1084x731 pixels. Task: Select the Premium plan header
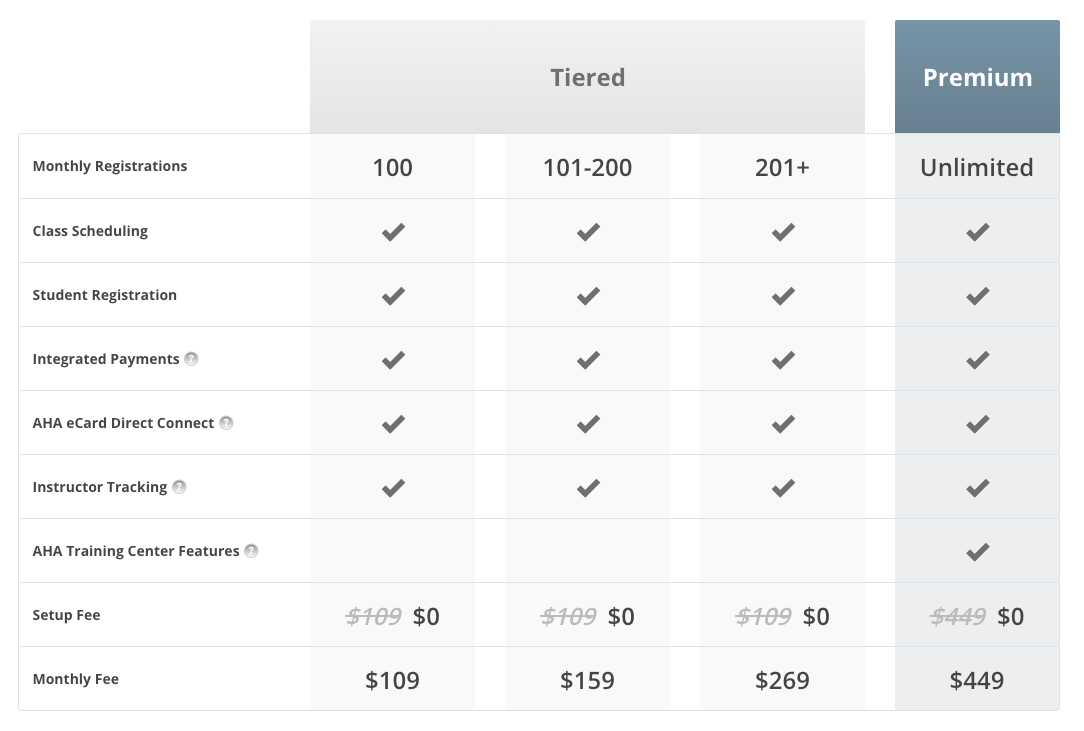click(977, 77)
